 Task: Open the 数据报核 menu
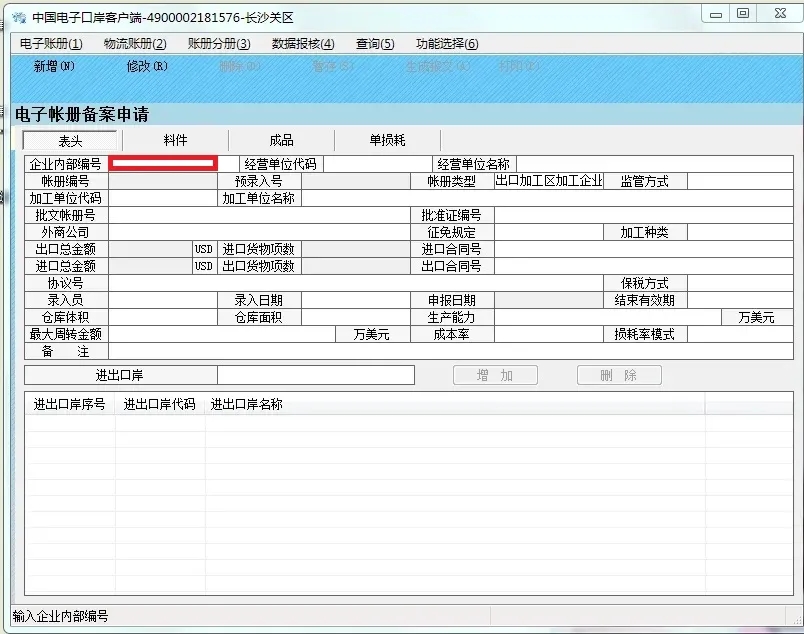pyautogui.click(x=302, y=44)
